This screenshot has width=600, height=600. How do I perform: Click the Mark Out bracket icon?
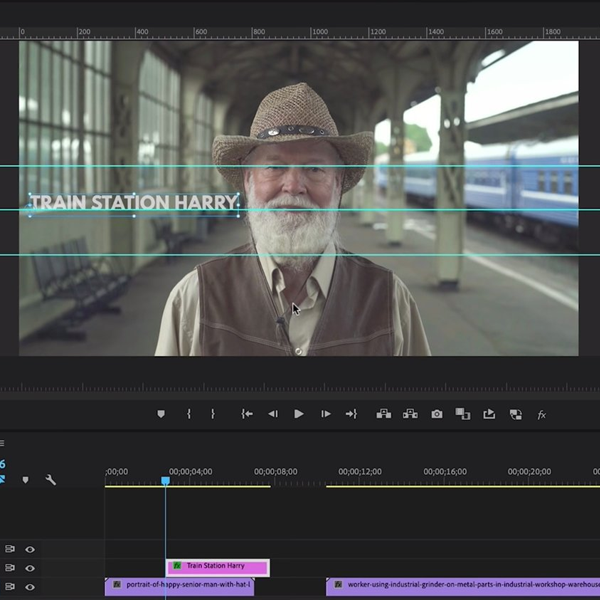pyautogui.click(x=212, y=414)
